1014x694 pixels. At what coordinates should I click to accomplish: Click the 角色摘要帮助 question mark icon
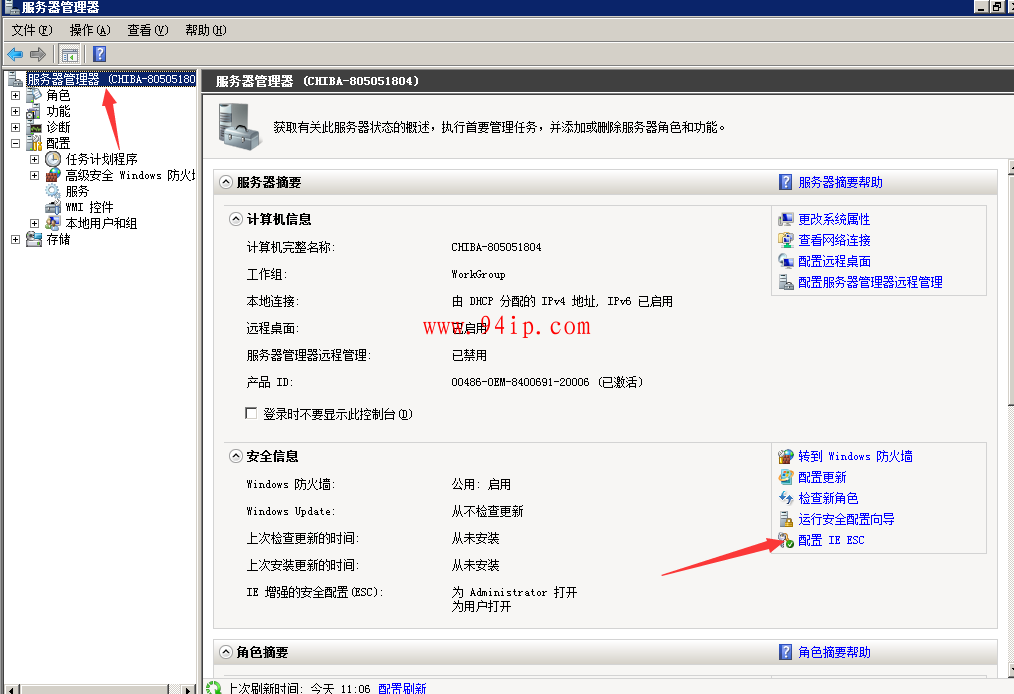pos(785,652)
